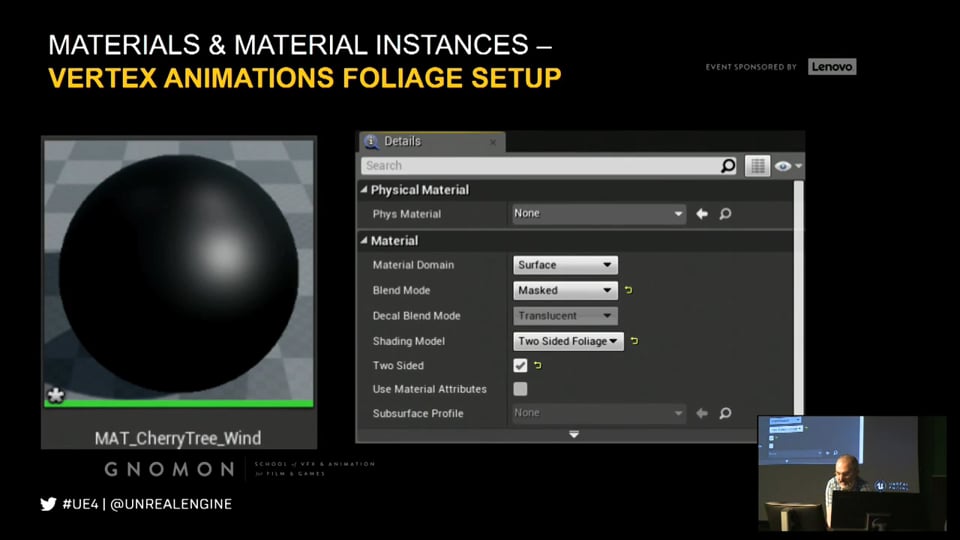Click the @UNREALENGINE handle text
The height and width of the screenshot is (540, 960).
point(171,504)
